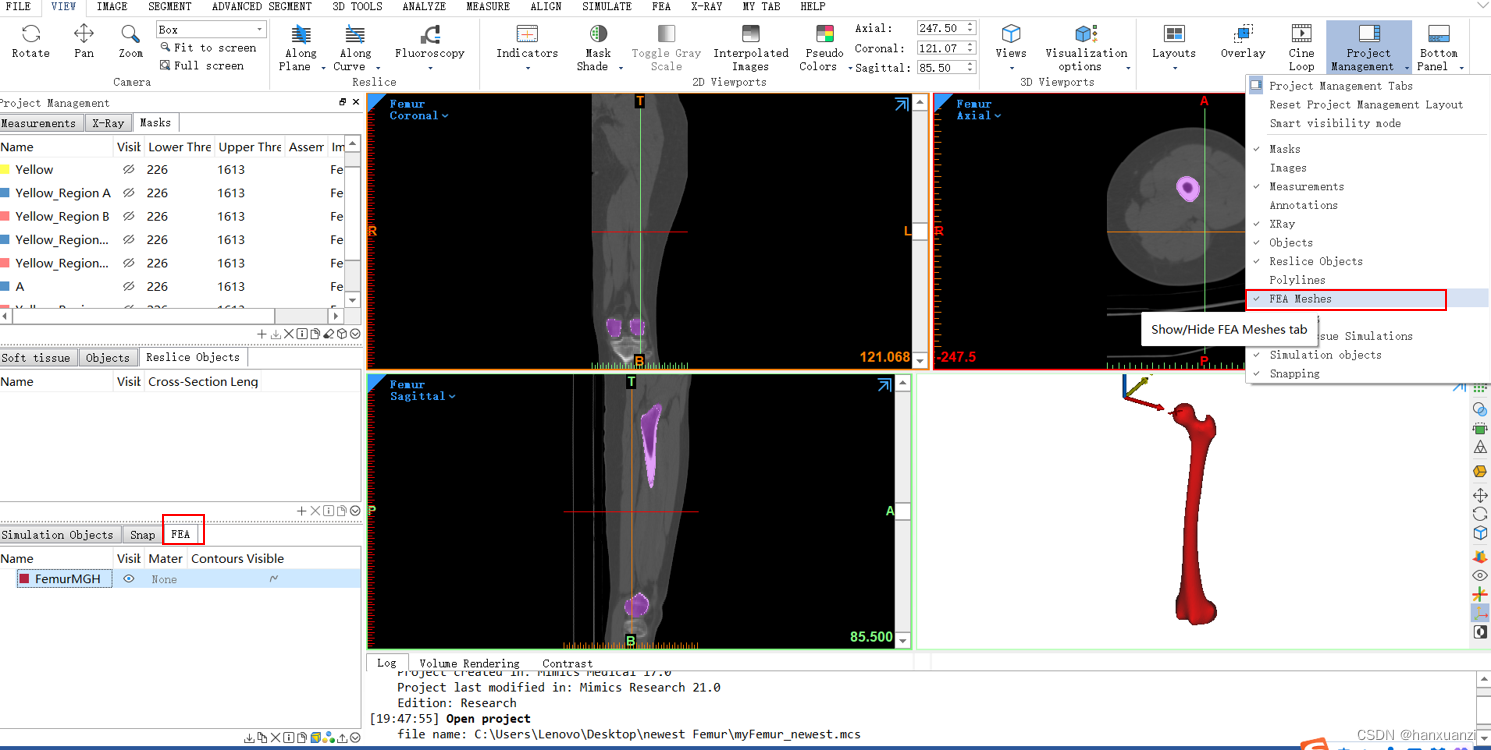Viewport: 1491px width, 750px height.
Task: Open the FILE menu
Action: tap(18, 6)
